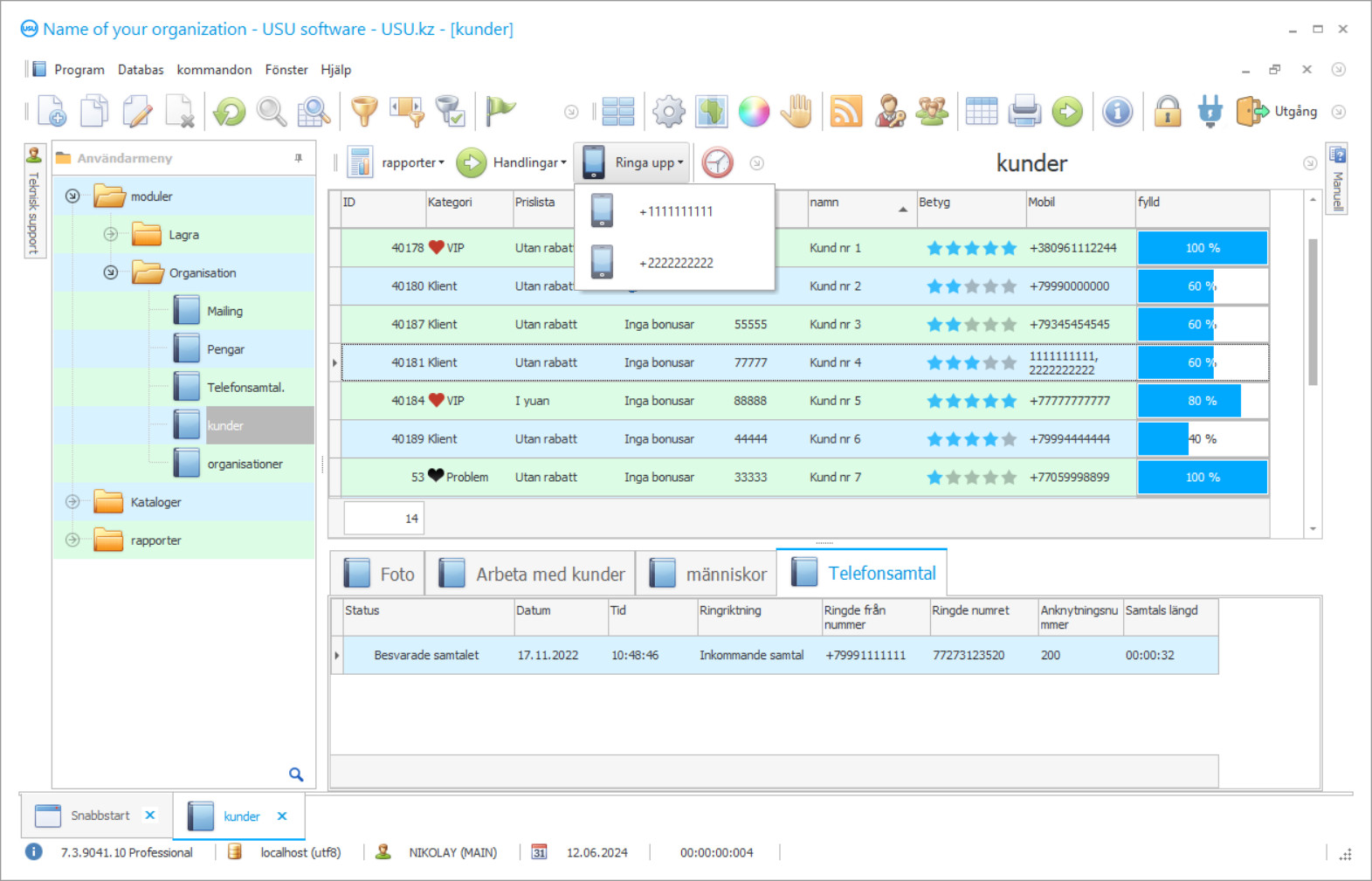Viewport: 1372px width, 881px height.
Task: Open the rapporter dropdown
Action: tap(412, 163)
